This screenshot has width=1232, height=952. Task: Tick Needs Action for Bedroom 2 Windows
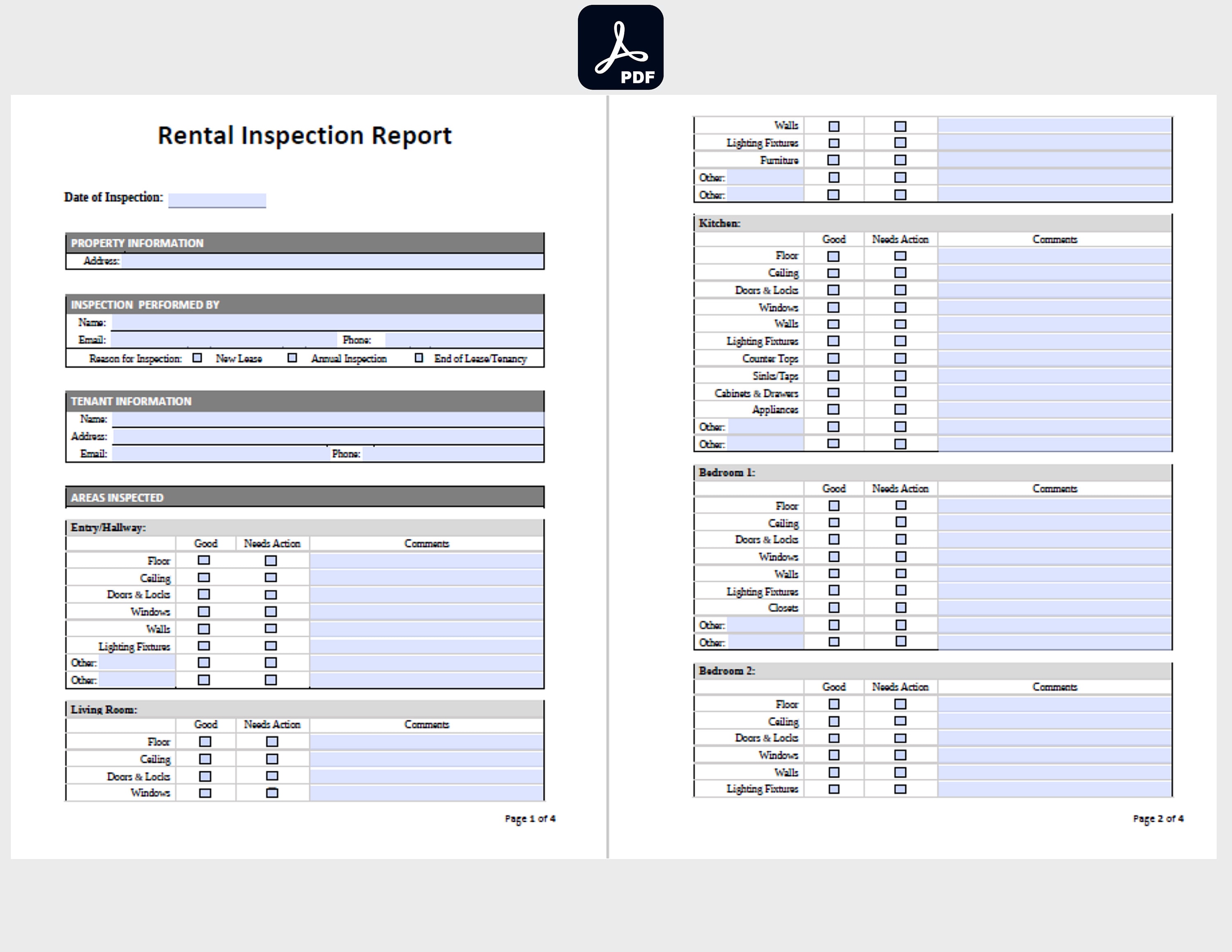tap(900, 754)
